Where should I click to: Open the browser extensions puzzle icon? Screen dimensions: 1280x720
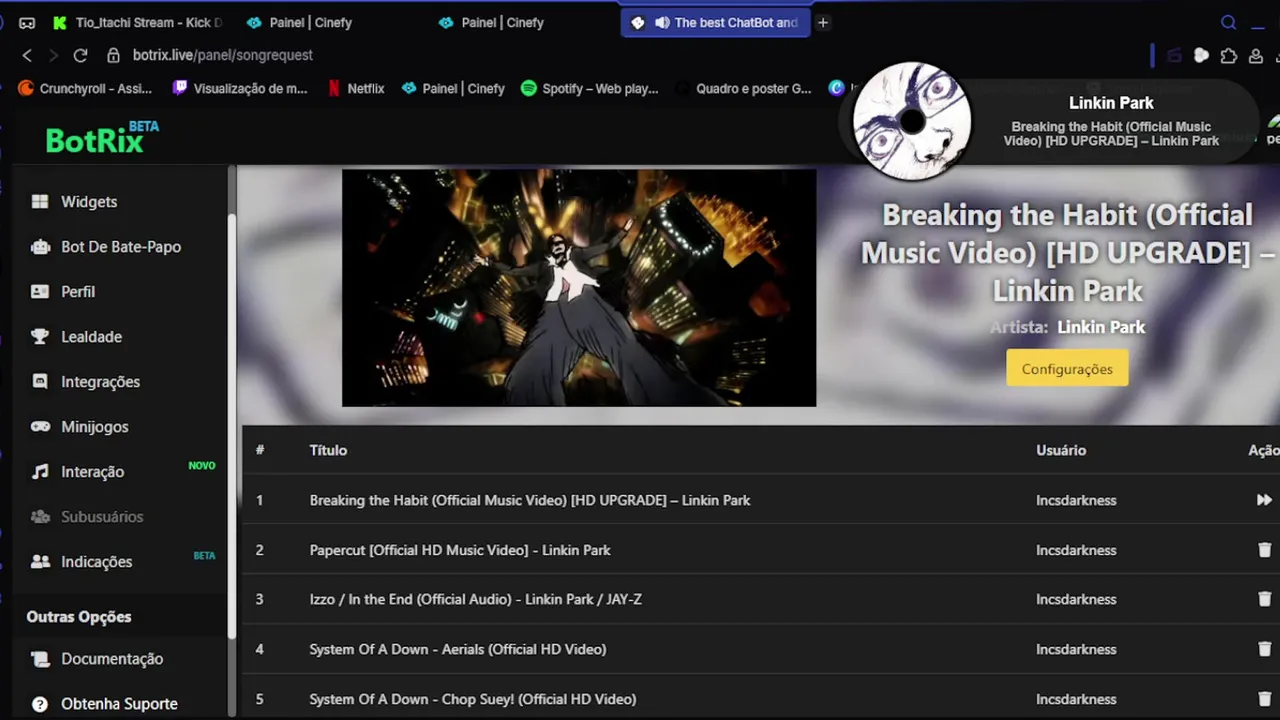pyautogui.click(x=1229, y=56)
